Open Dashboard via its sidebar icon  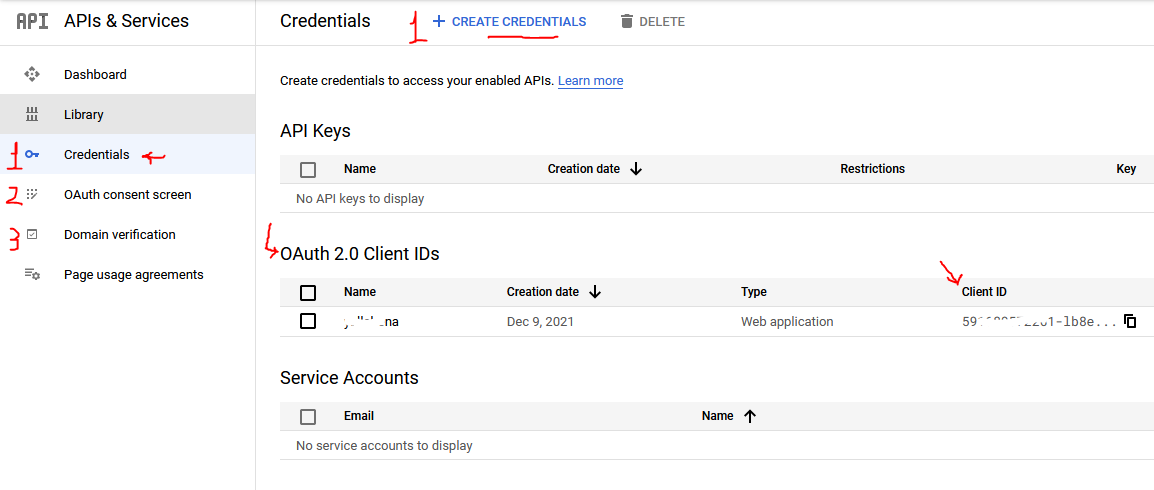point(32,74)
